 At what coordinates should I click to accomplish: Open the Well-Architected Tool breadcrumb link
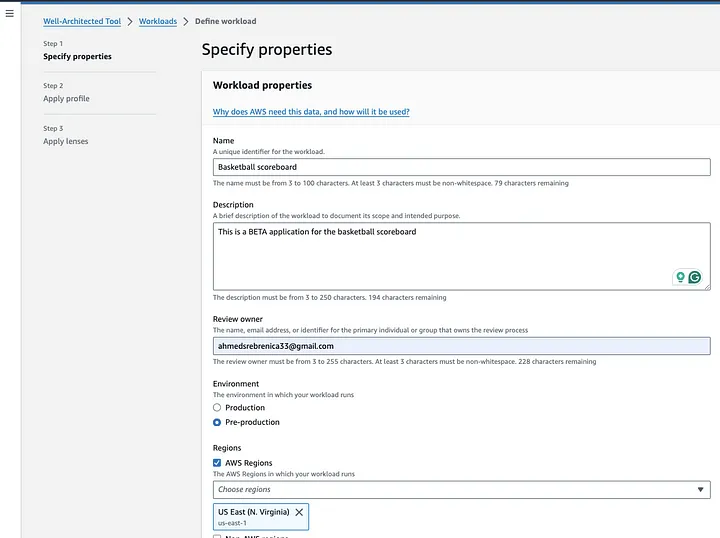(x=82, y=21)
